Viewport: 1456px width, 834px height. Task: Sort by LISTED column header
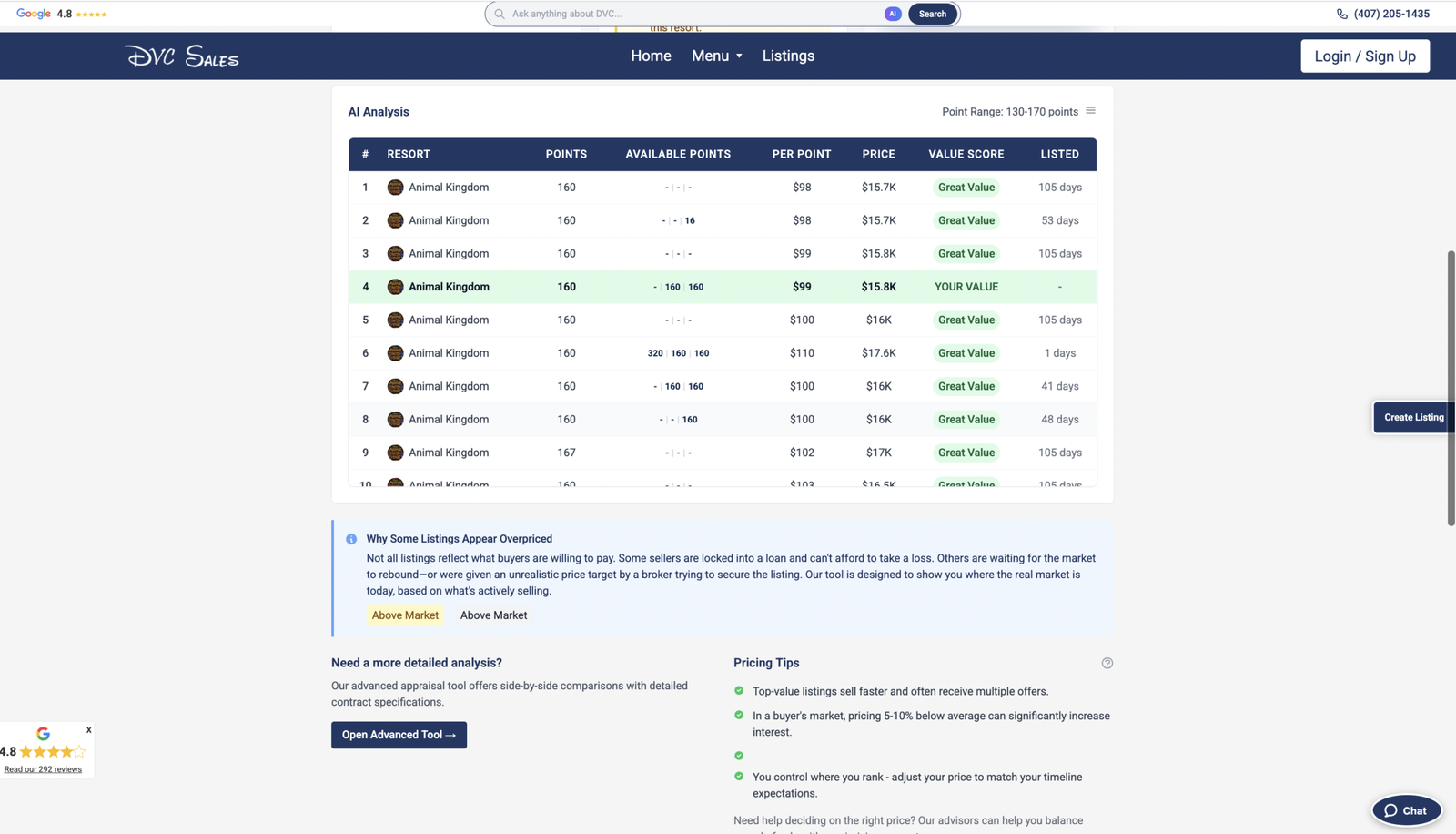(1060, 154)
